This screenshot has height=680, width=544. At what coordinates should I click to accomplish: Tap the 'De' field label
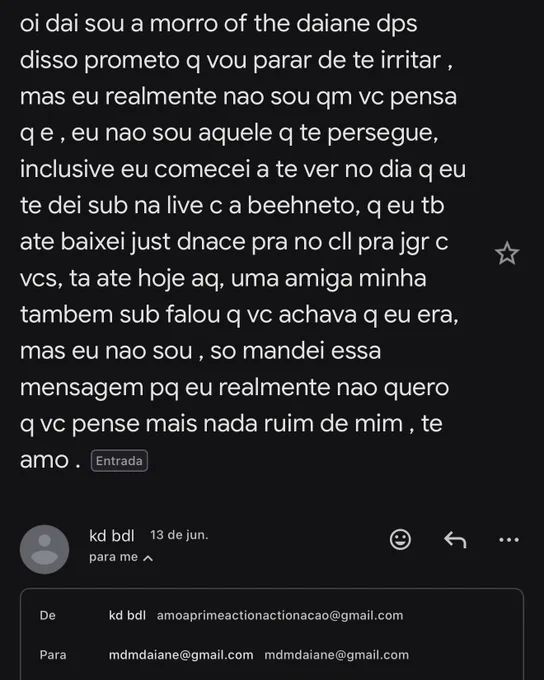(x=48, y=615)
